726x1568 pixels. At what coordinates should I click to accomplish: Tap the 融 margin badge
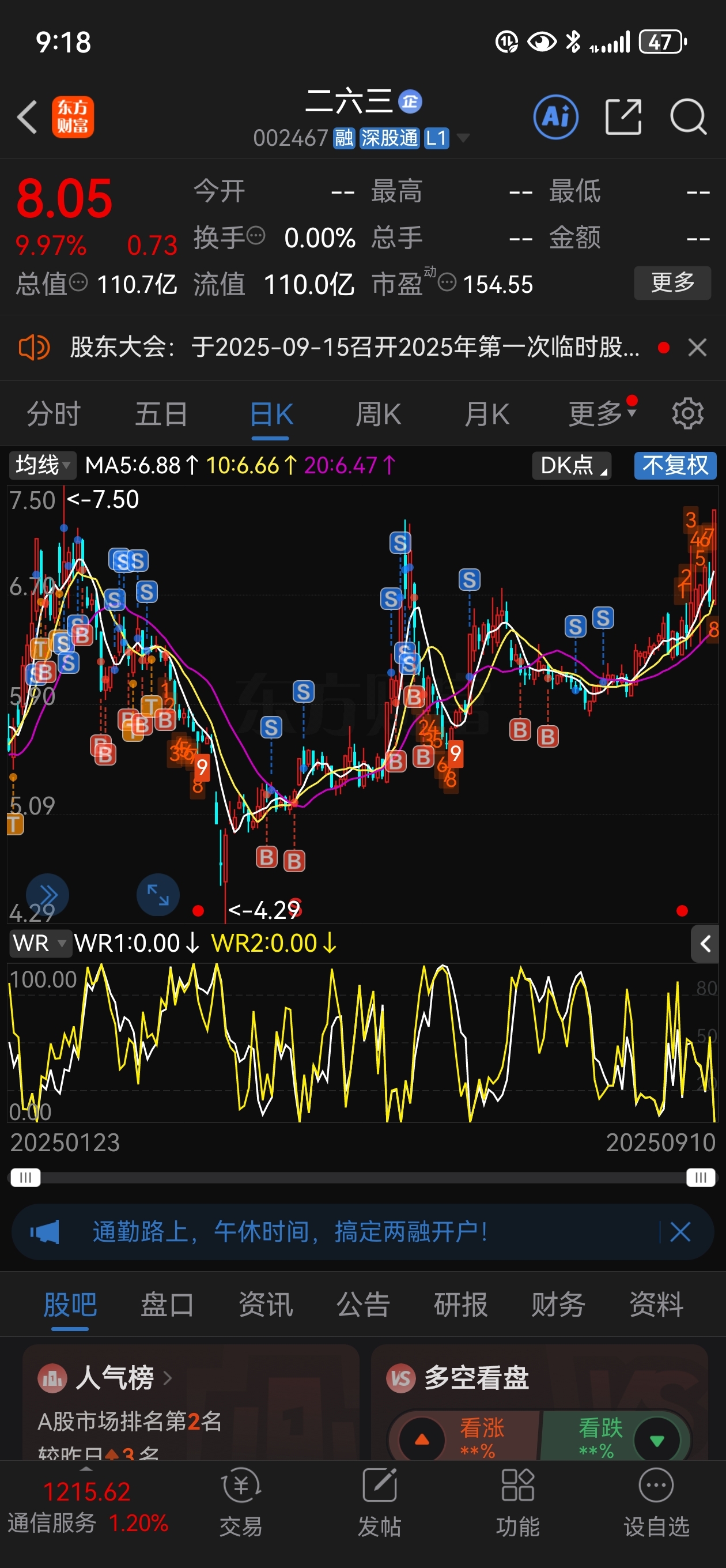click(x=344, y=138)
